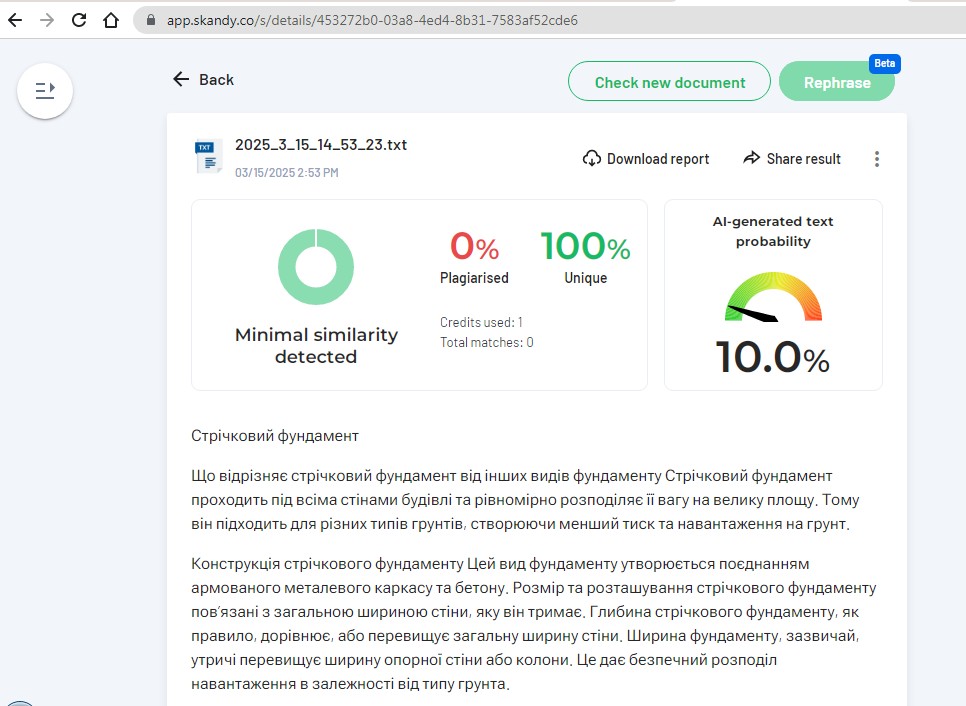Click the Rephrase button

pyautogui.click(x=837, y=83)
